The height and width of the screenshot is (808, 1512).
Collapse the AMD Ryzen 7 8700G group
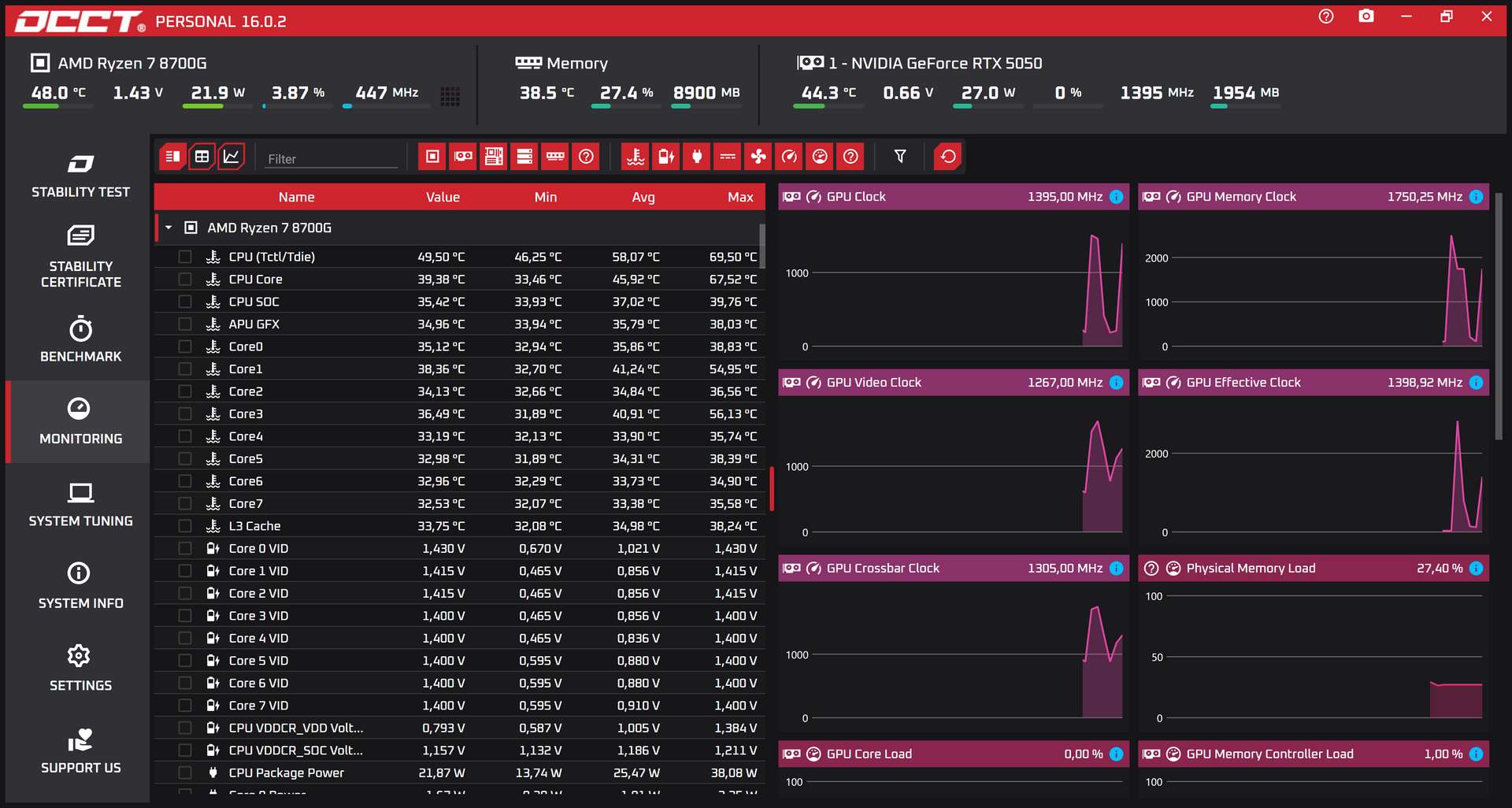(x=169, y=228)
